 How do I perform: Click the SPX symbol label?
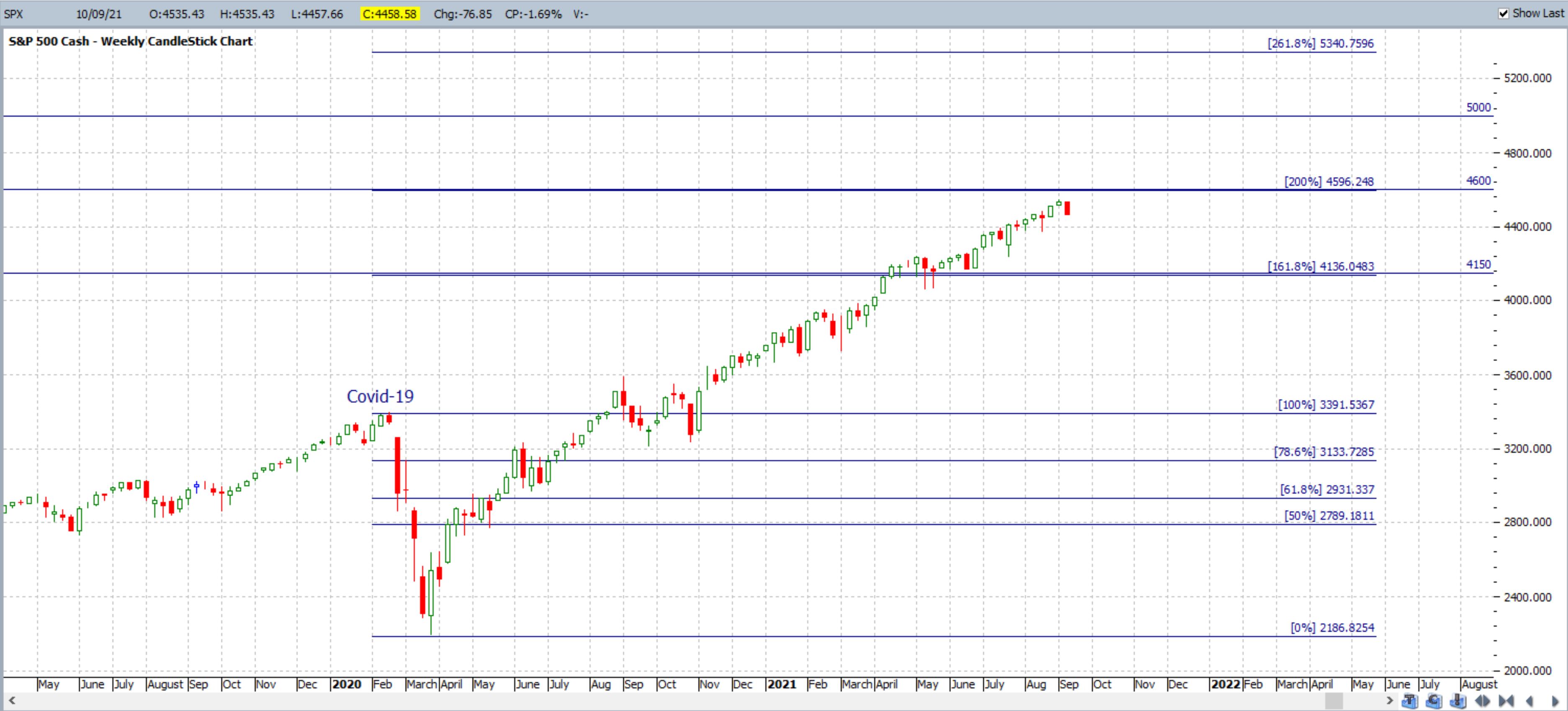pos(13,14)
